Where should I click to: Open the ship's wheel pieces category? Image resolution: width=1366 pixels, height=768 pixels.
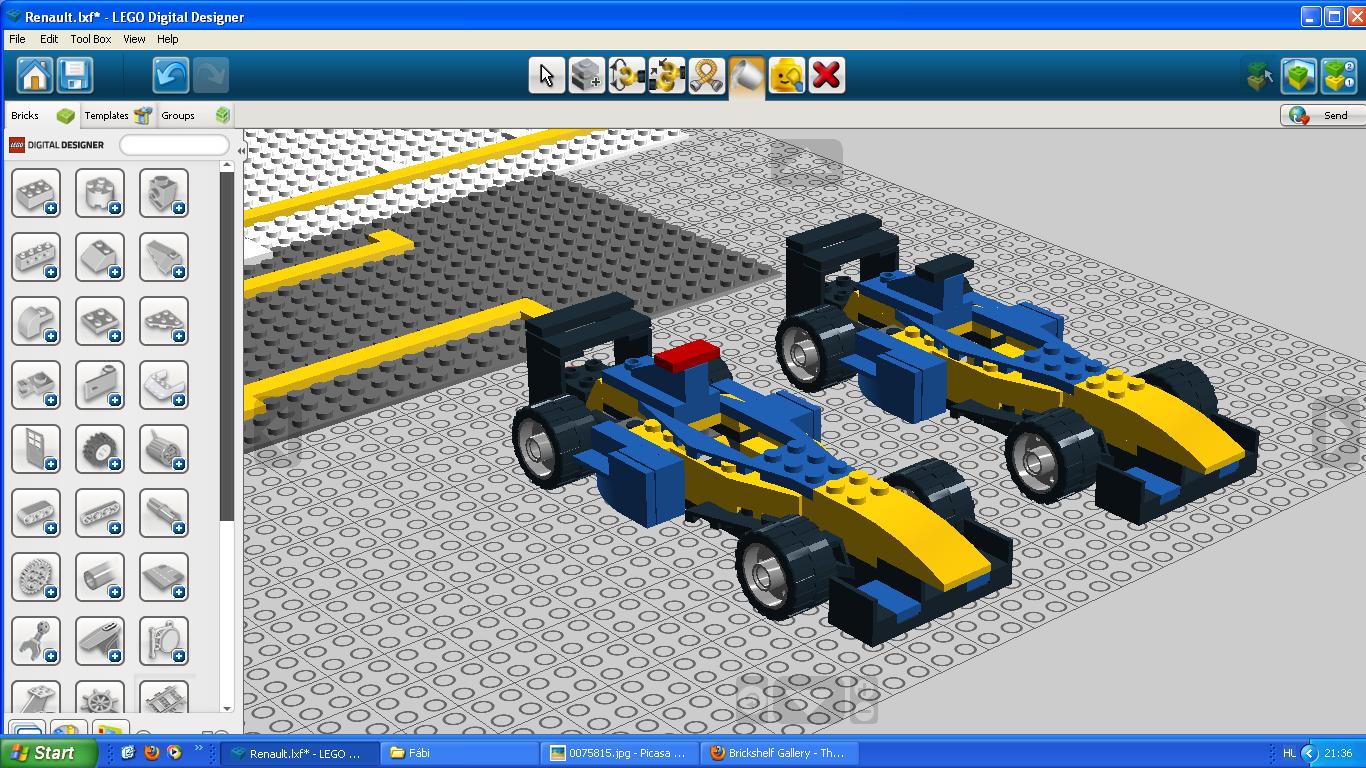pyautogui.click(x=100, y=697)
